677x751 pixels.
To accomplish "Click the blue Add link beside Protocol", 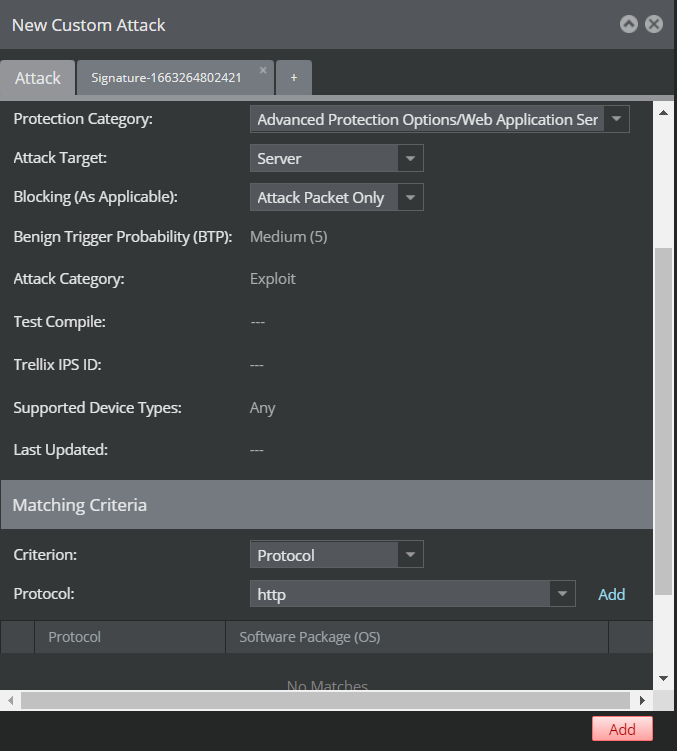I will click(x=611, y=594).
